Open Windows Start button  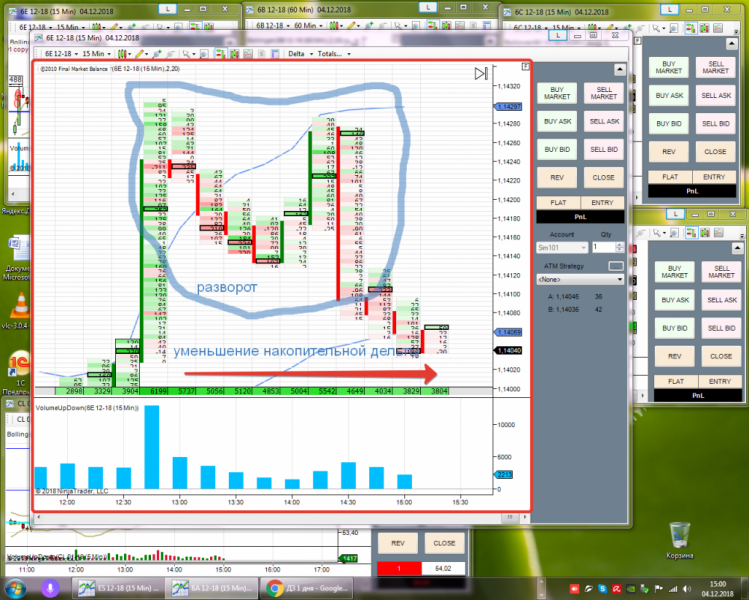point(15,588)
